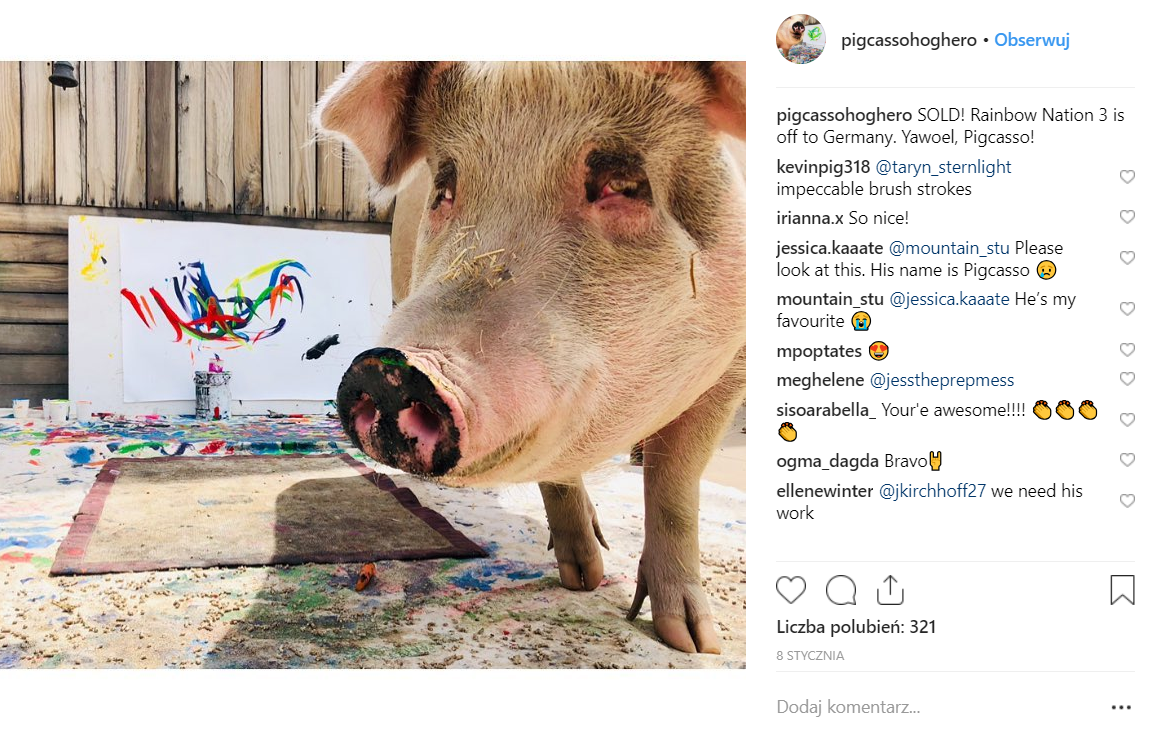The width and height of the screenshot is (1153, 738).
Task: Click the Obserwuj follow button
Action: [x=1032, y=41]
